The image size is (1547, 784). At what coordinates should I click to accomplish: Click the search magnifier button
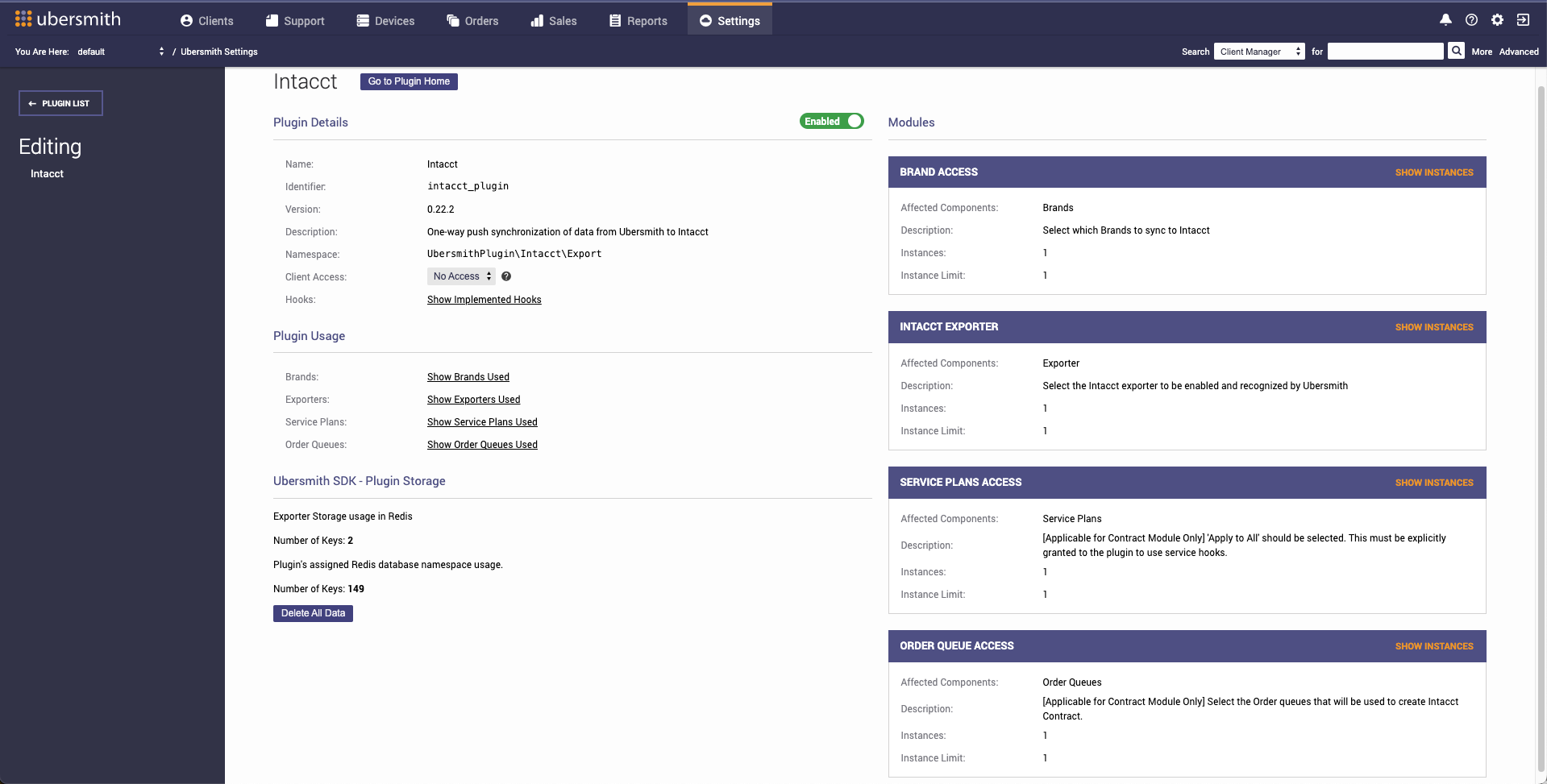[1456, 51]
